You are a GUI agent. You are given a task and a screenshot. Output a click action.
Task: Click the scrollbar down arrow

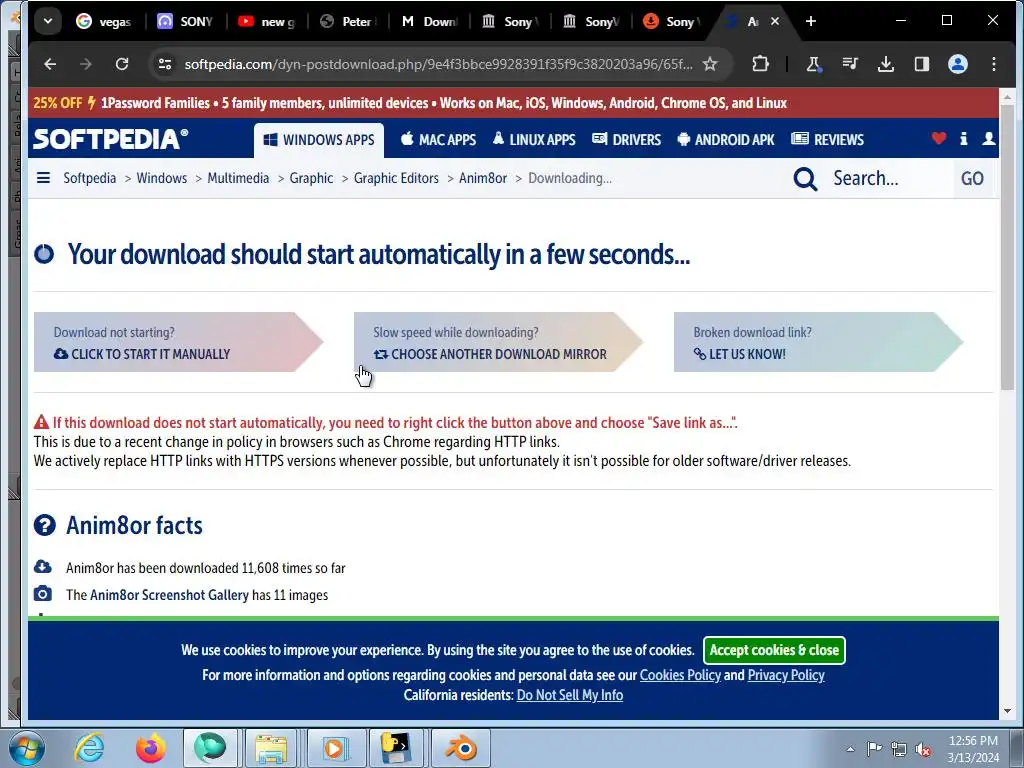click(1007, 711)
